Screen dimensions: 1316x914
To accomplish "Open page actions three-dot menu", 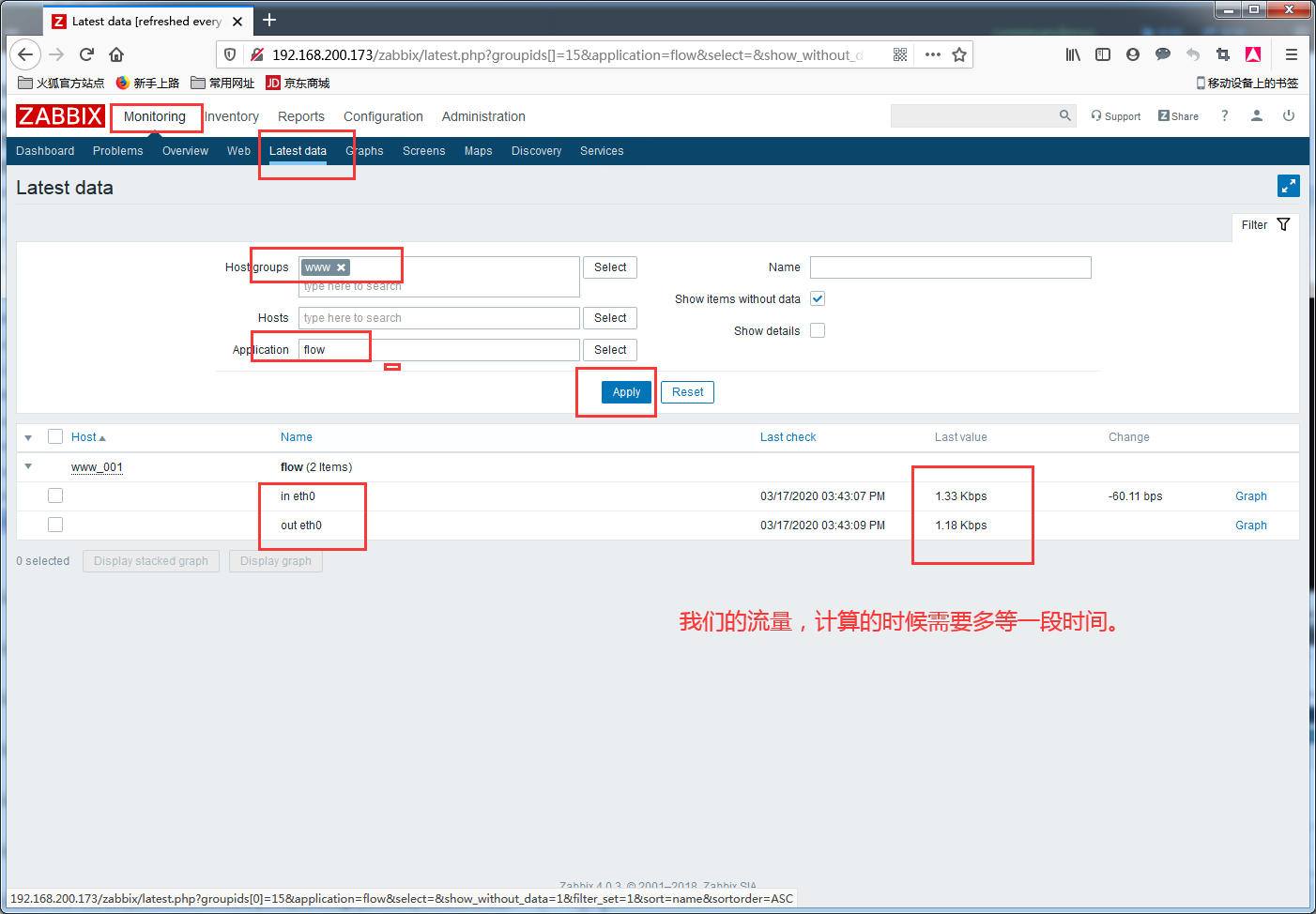I will tap(932, 54).
